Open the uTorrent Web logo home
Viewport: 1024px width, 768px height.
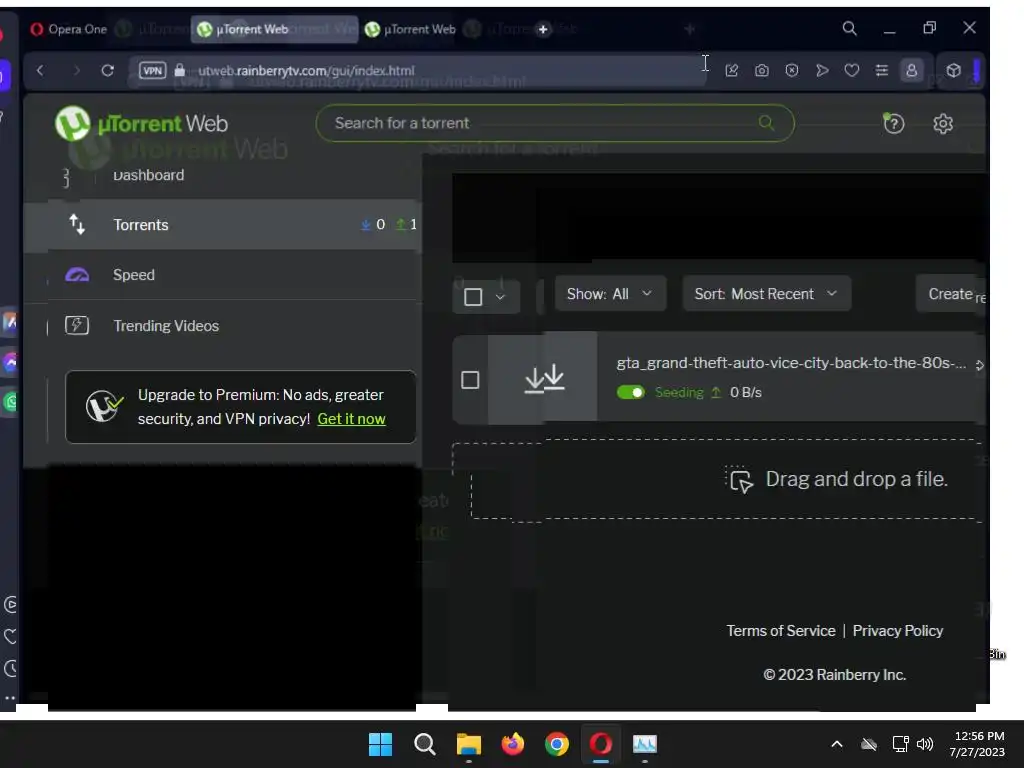142,123
